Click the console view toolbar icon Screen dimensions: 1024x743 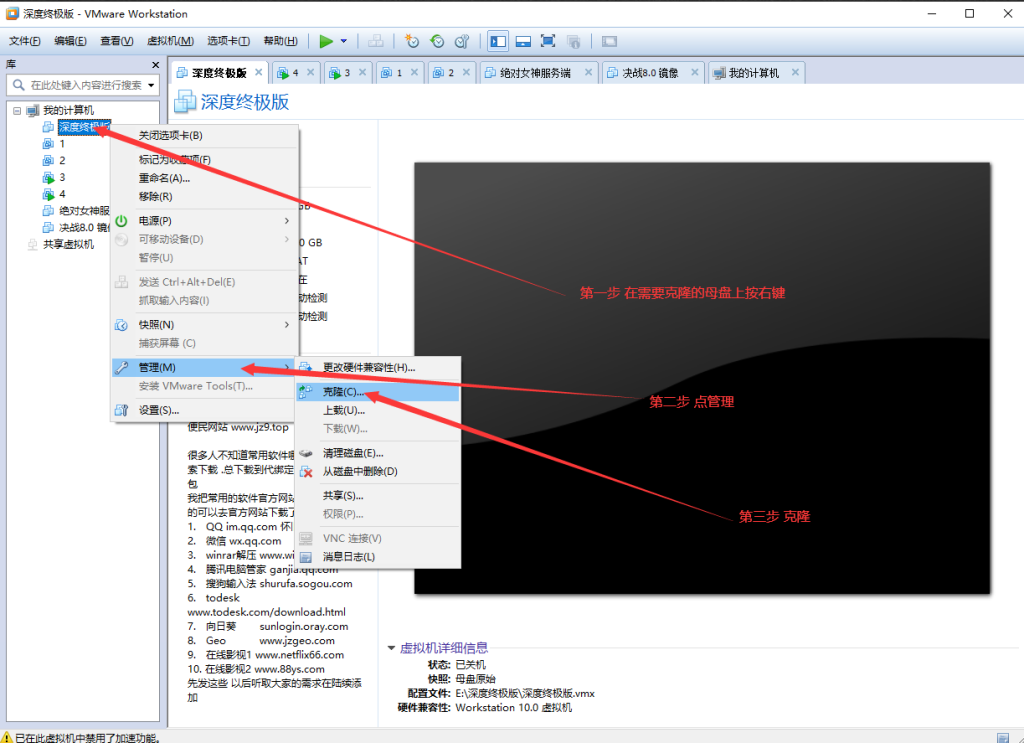[609, 41]
